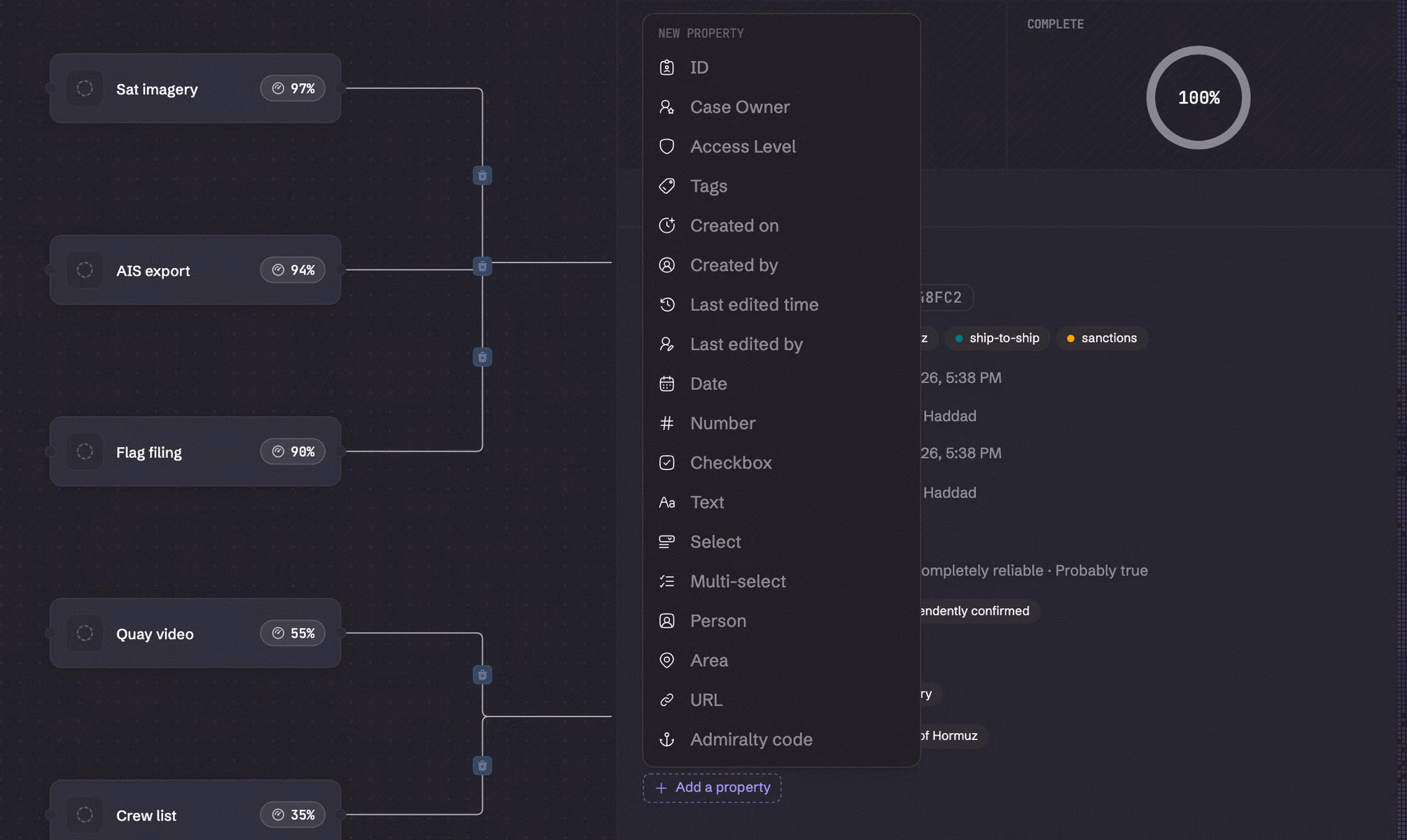Click Add a property button

pos(712,787)
